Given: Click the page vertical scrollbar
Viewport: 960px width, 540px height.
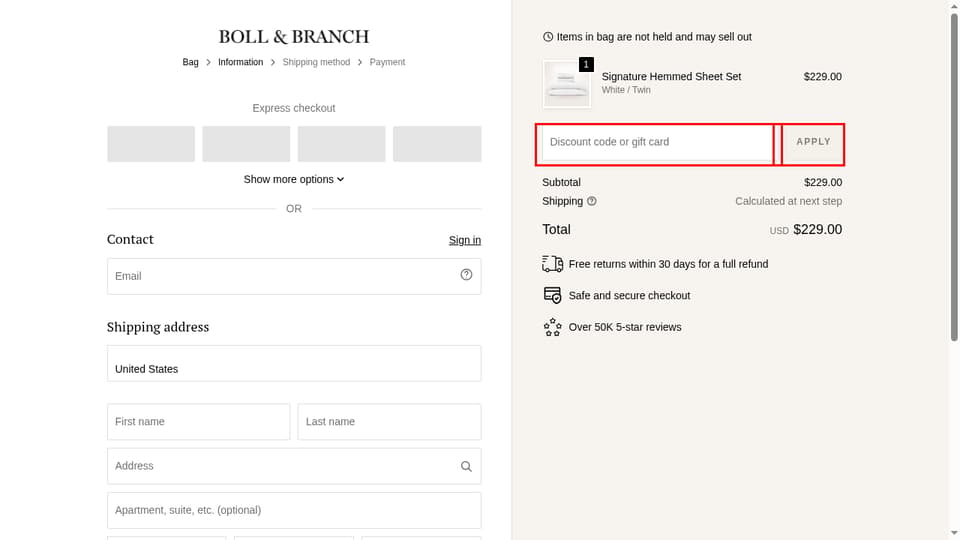Looking at the screenshot, I should 954,178.
